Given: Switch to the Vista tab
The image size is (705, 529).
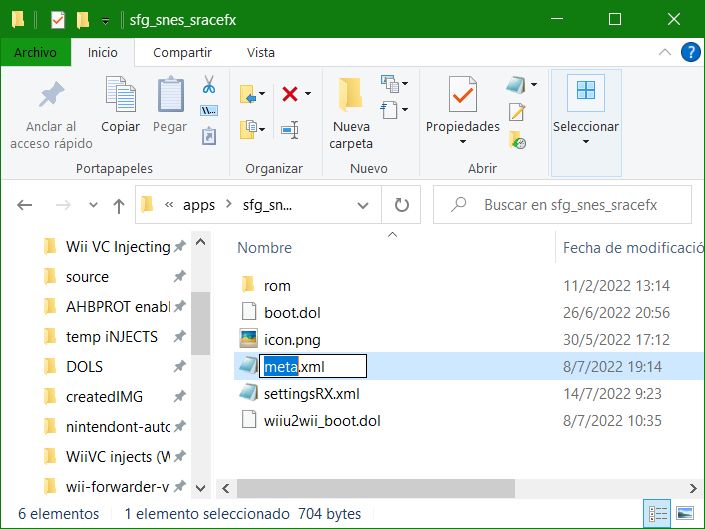Looking at the screenshot, I should pyautogui.click(x=261, y=52).
